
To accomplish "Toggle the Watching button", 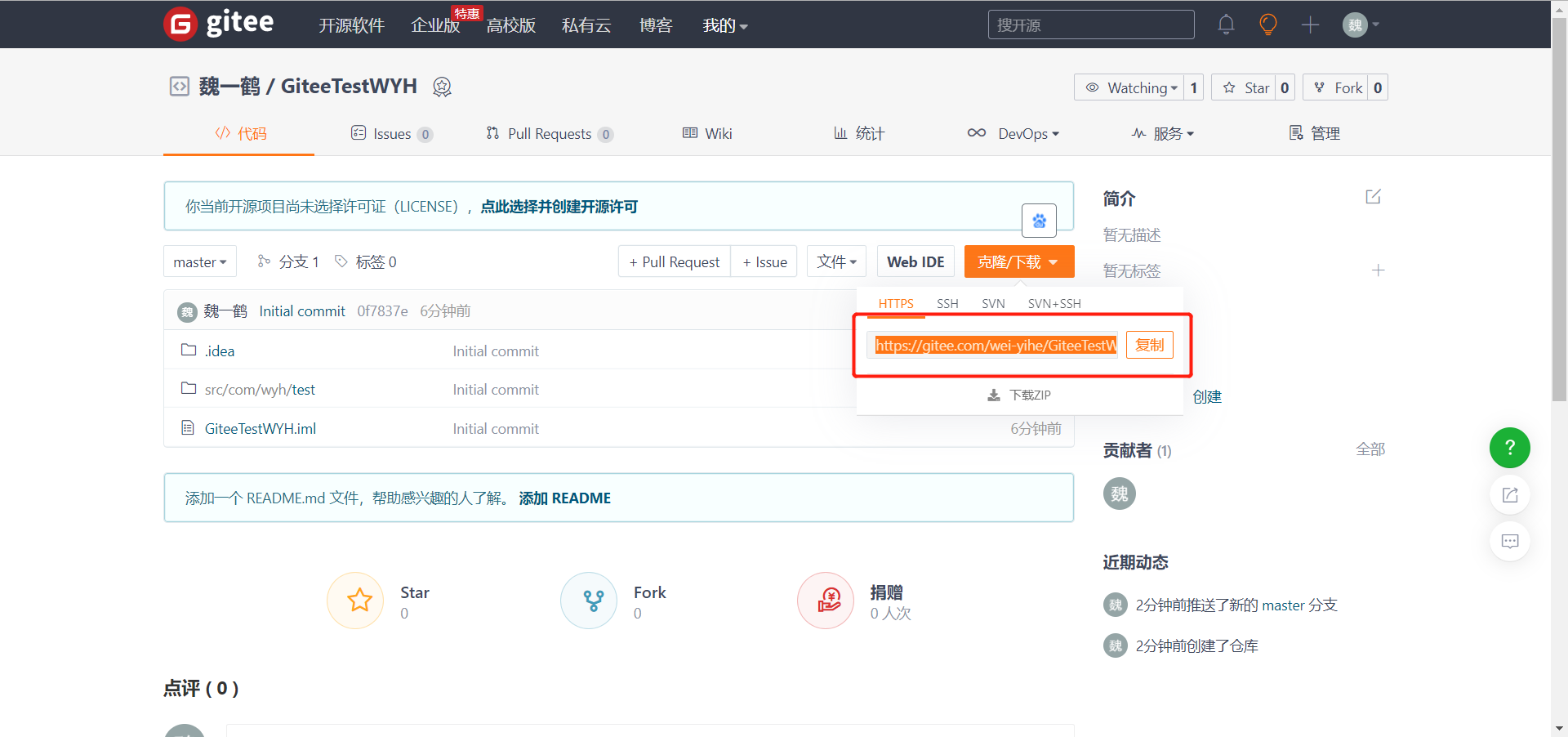I will coord(1129,87).
